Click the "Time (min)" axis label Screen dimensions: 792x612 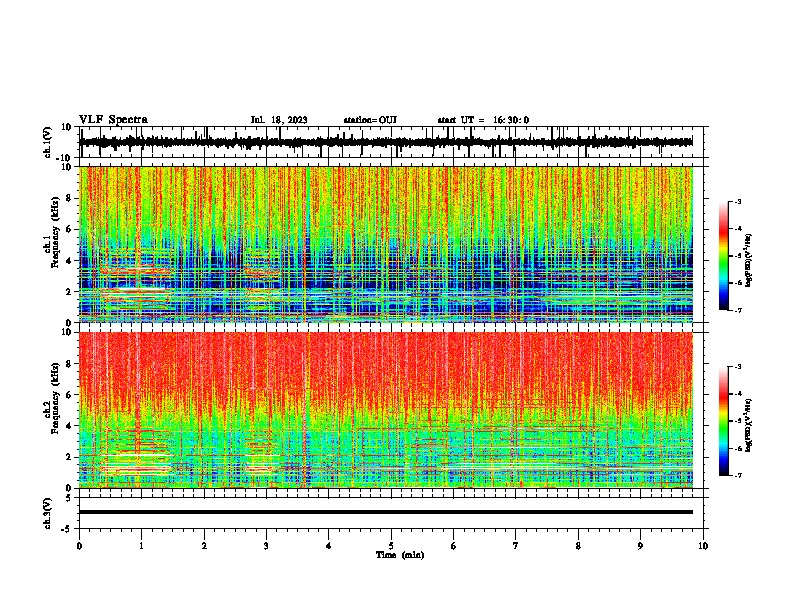[x=400, y=555]
